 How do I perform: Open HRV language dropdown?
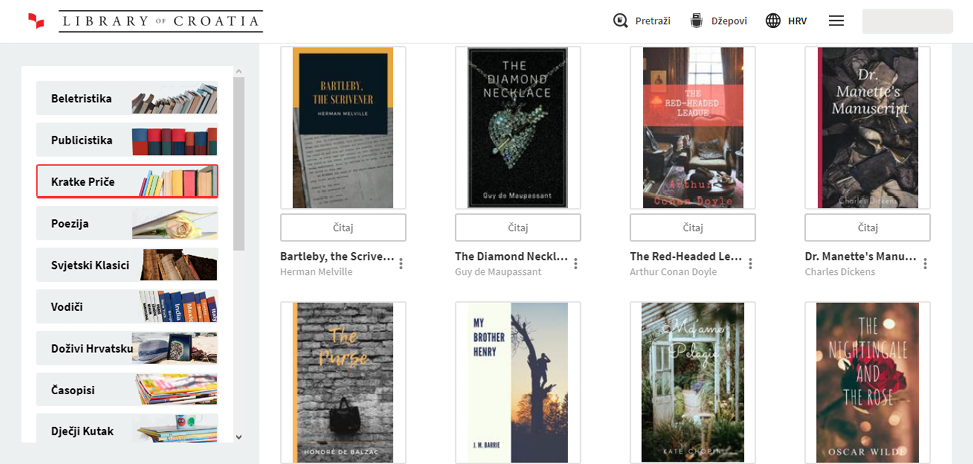click(x=797, y=21)
